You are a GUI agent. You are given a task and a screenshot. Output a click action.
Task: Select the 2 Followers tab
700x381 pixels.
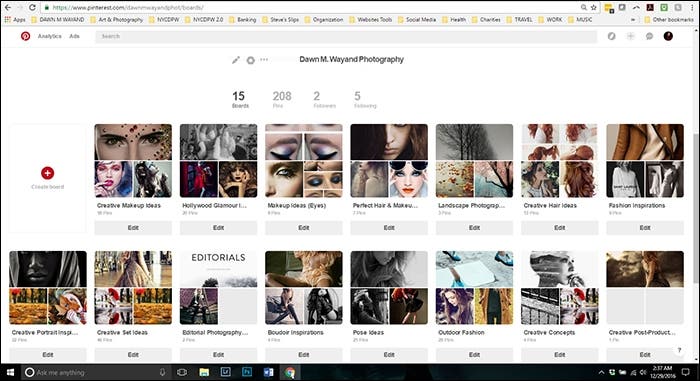(324, 99)
